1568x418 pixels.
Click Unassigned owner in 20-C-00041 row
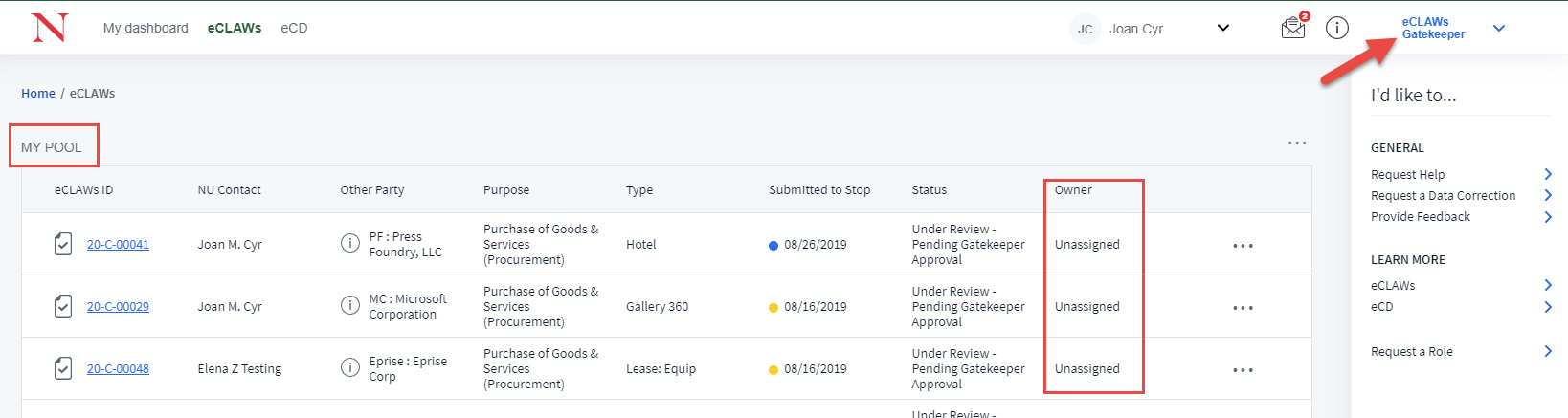point(1086,244)
